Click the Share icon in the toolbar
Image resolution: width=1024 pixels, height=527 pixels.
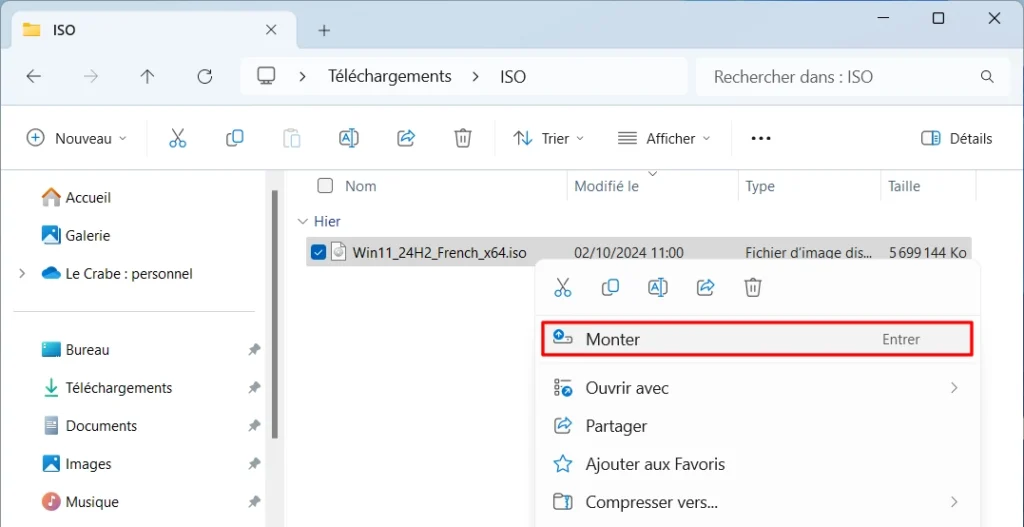(x=406, y=138)
